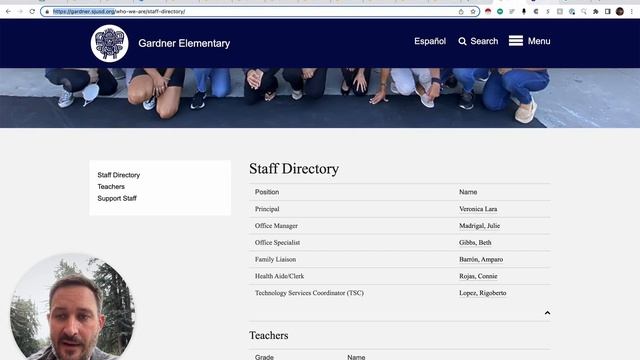Screen dimensions: 640x360
Task: Click the browser forward arrow
Action: [20, 11]
